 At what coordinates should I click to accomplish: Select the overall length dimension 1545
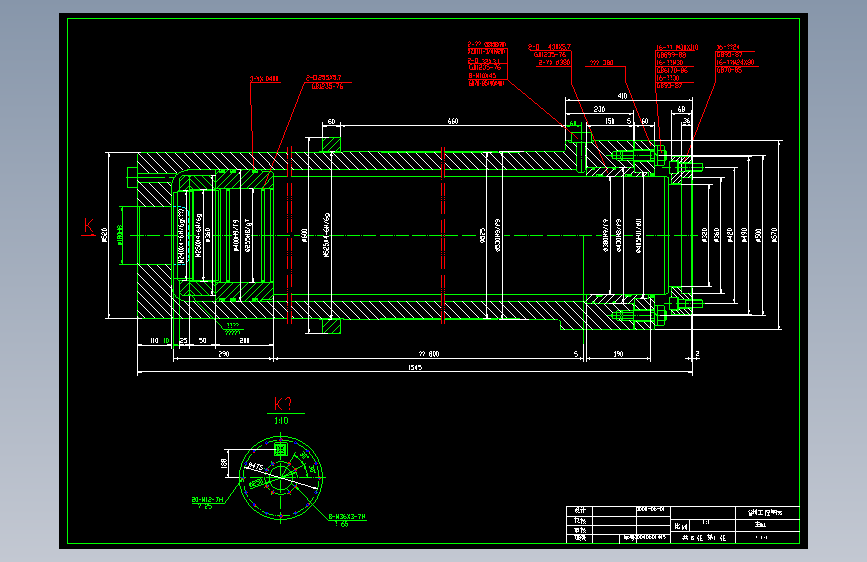[x=415, y=367]
